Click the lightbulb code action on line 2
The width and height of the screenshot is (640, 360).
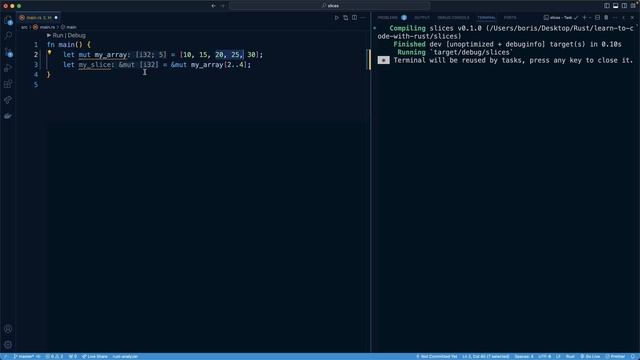[x=49, y=53]
